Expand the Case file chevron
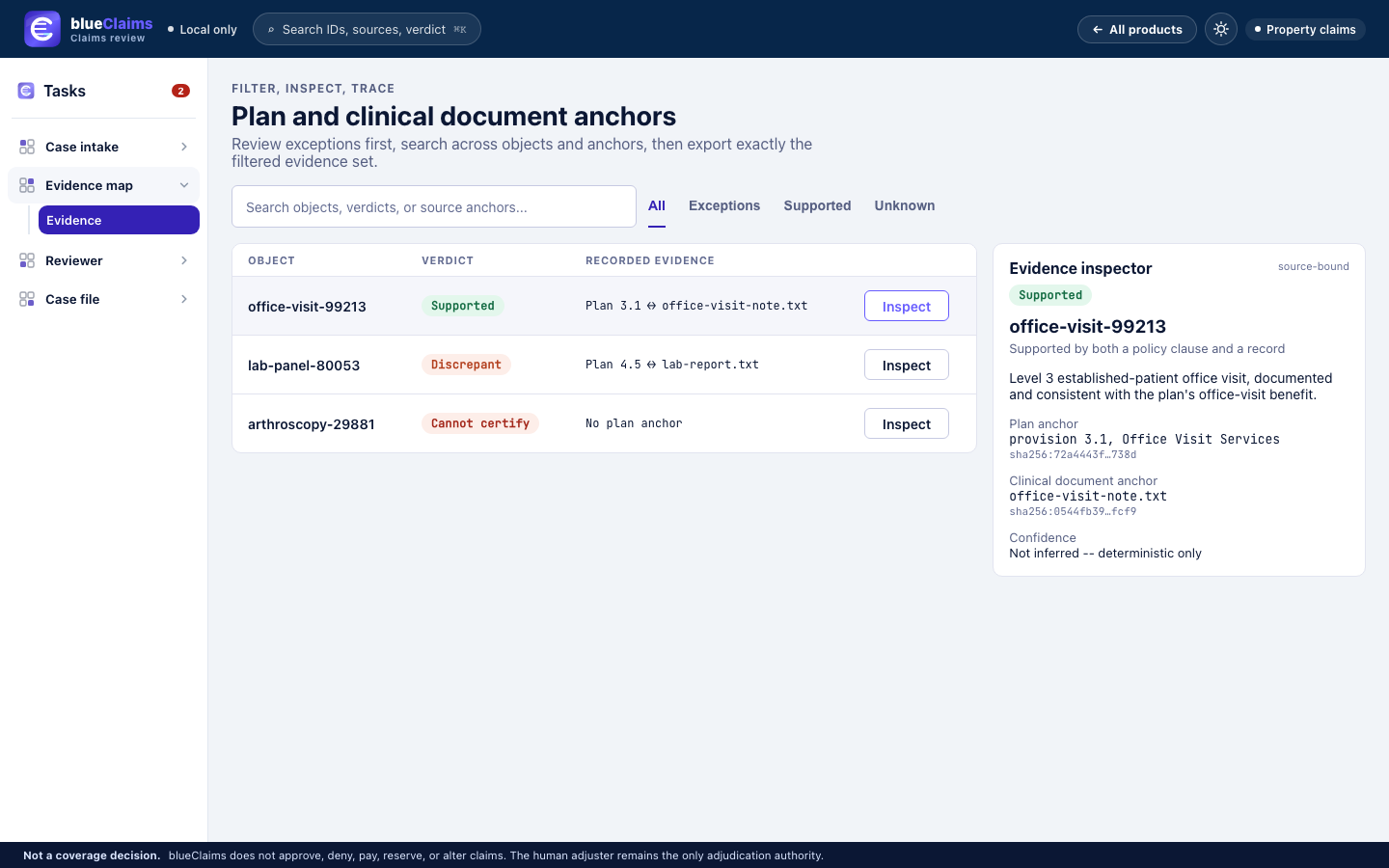This screenshot has width=1389, height=868. tap(184, 299)
